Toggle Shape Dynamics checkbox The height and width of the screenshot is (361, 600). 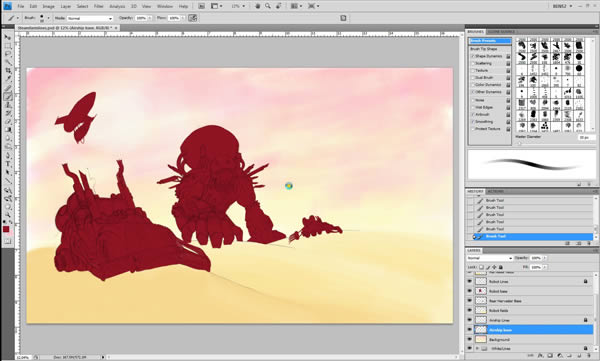click(473, 56)
